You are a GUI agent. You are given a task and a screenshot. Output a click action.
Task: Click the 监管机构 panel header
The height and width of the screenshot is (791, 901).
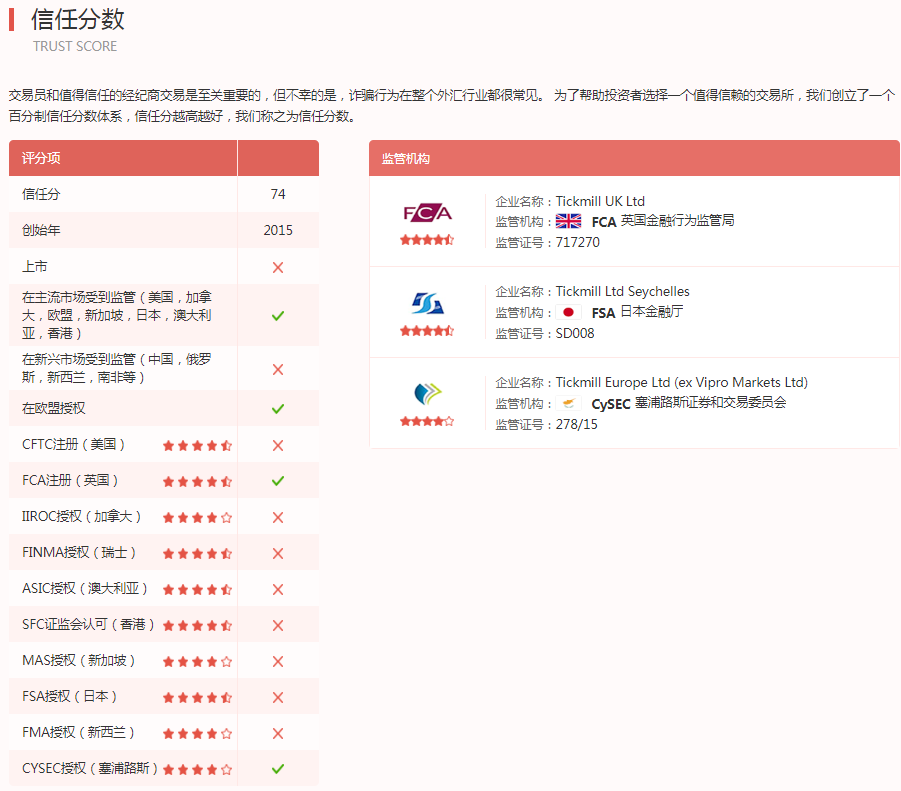[634, 158]
